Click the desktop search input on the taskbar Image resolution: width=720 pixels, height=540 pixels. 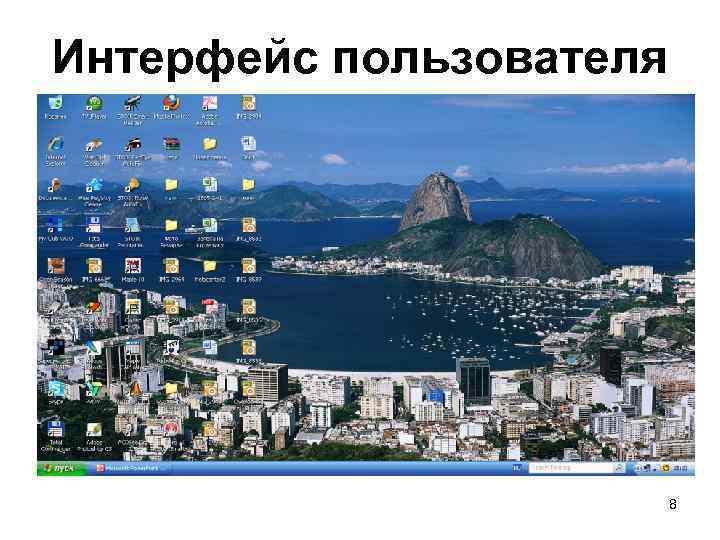571,468
